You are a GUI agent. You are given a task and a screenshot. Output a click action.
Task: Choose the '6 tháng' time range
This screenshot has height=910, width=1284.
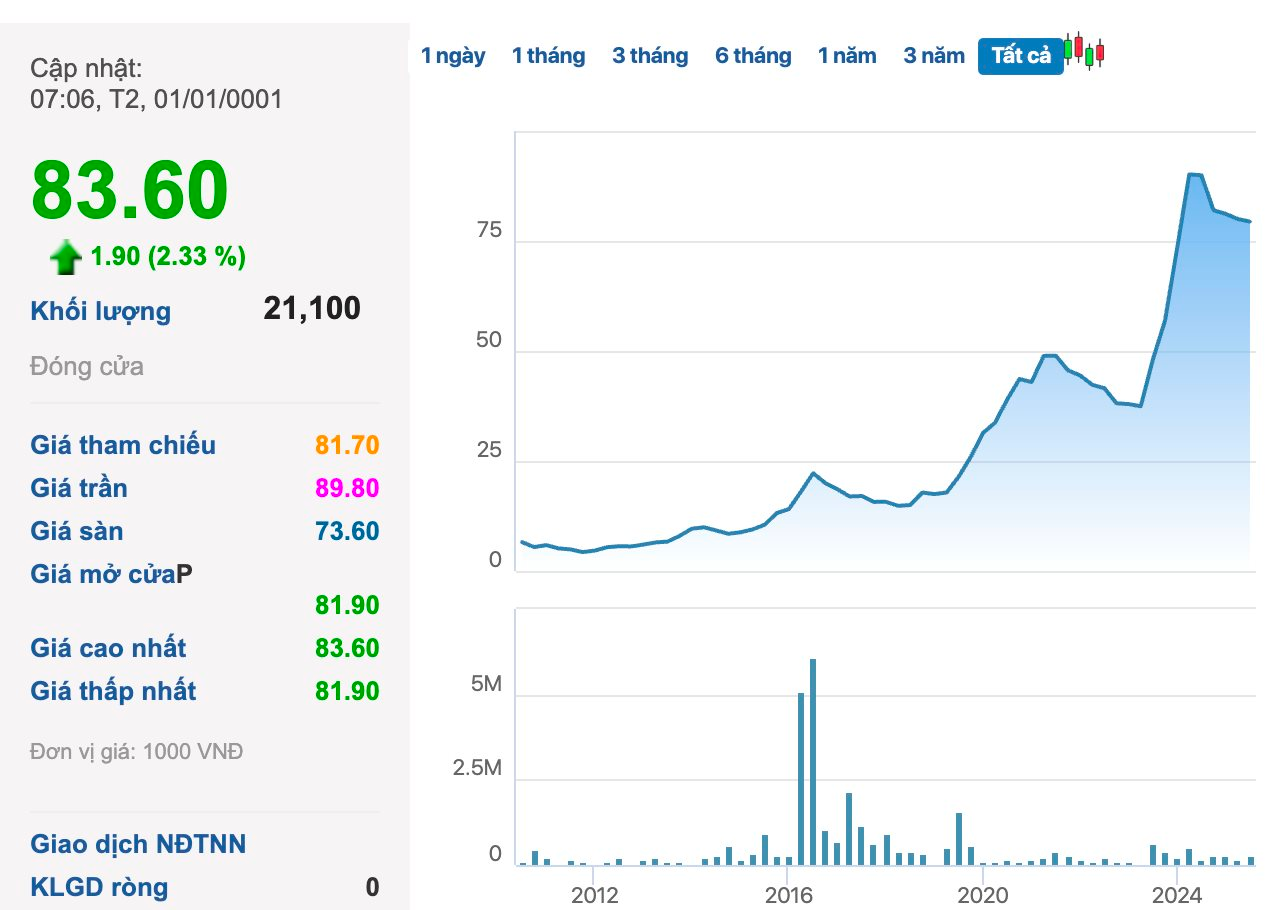pyautogui.click(x=753, y=56)
